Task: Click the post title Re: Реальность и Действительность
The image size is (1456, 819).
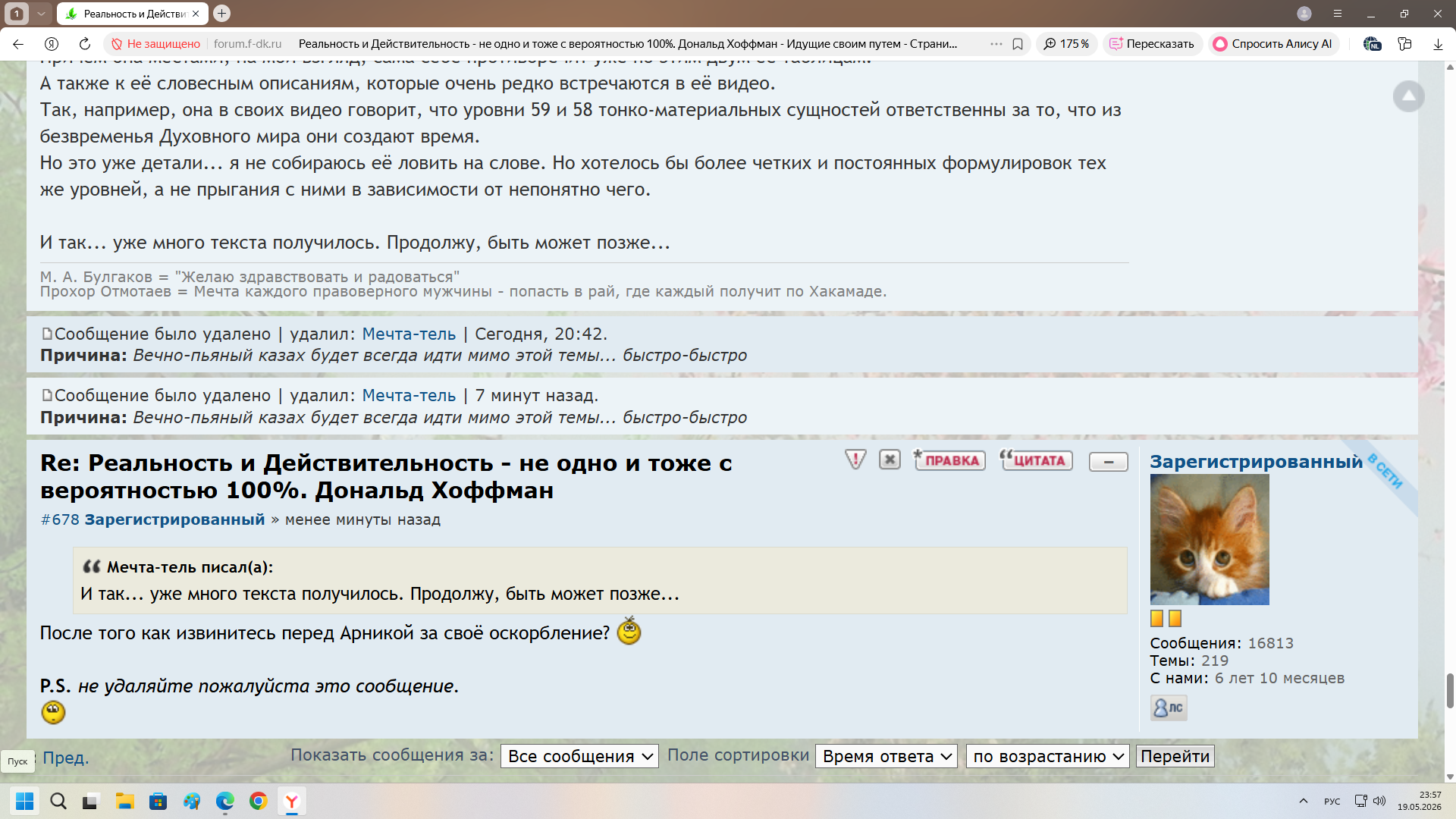Action: point(386,476)
